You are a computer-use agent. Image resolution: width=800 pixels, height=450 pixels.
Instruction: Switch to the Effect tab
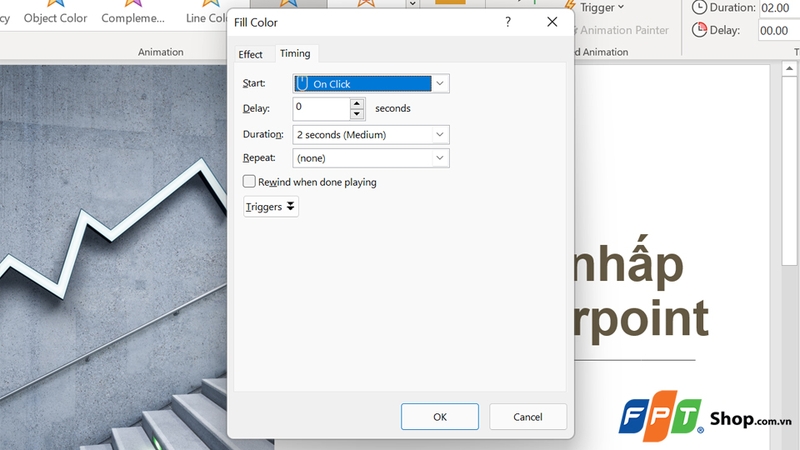click(250, 54)
